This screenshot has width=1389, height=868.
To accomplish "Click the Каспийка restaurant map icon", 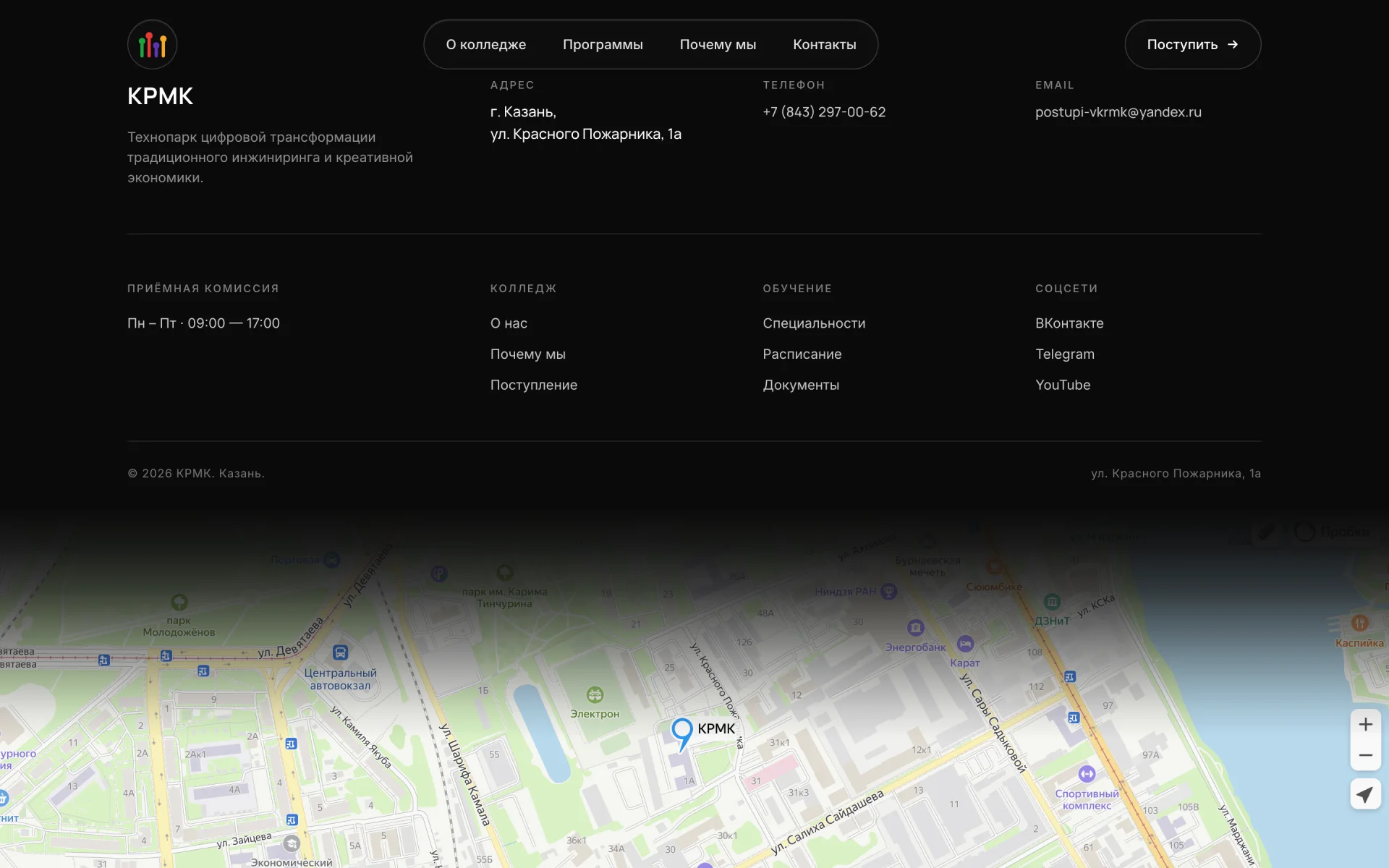I will click(x=1360, y=623).
